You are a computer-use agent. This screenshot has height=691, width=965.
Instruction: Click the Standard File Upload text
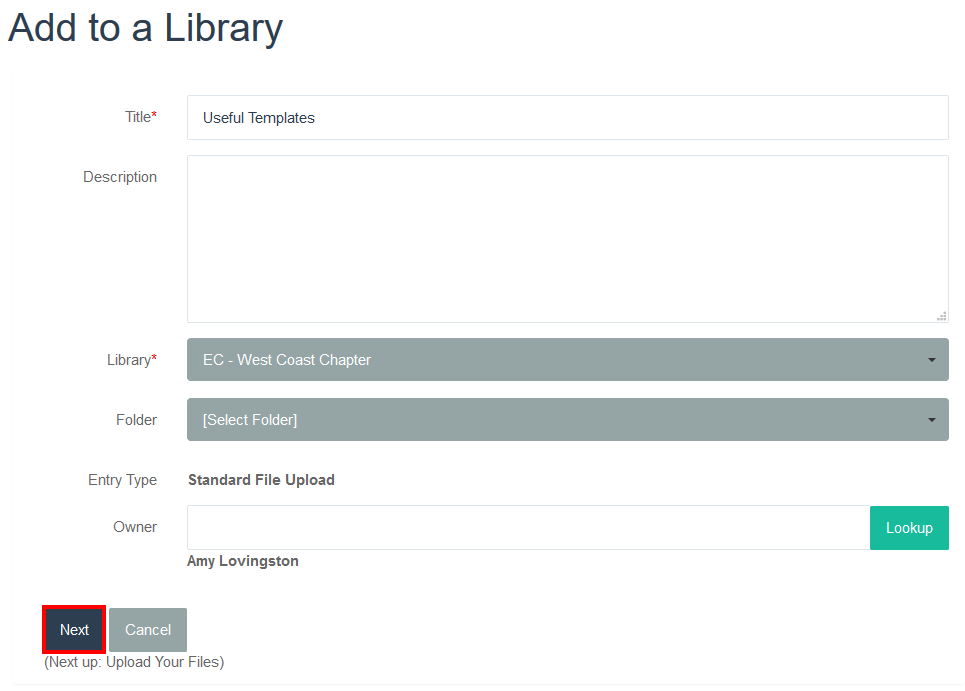tap(261, 480)
